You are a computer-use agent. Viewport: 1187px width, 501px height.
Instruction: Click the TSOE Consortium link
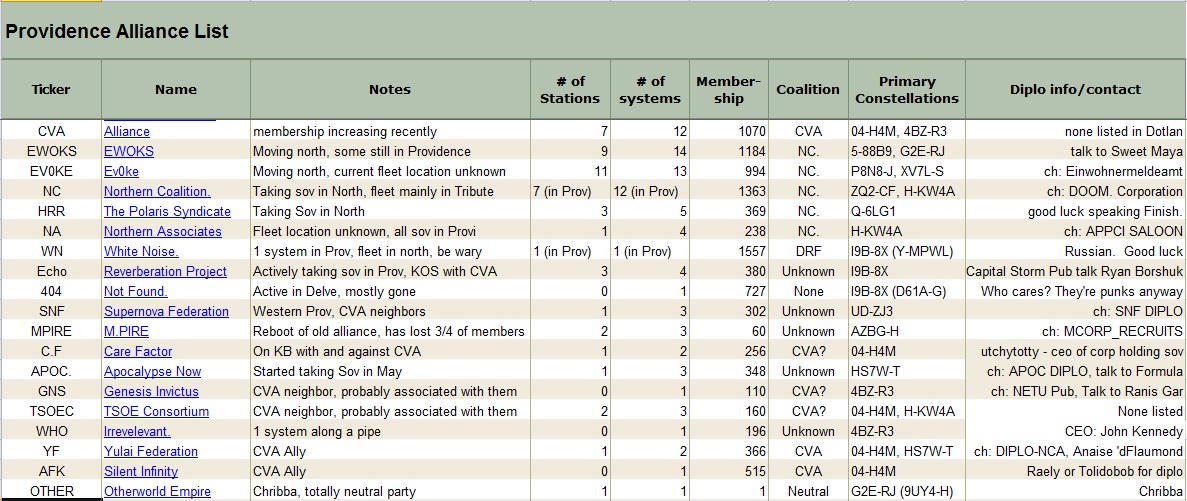156,411
